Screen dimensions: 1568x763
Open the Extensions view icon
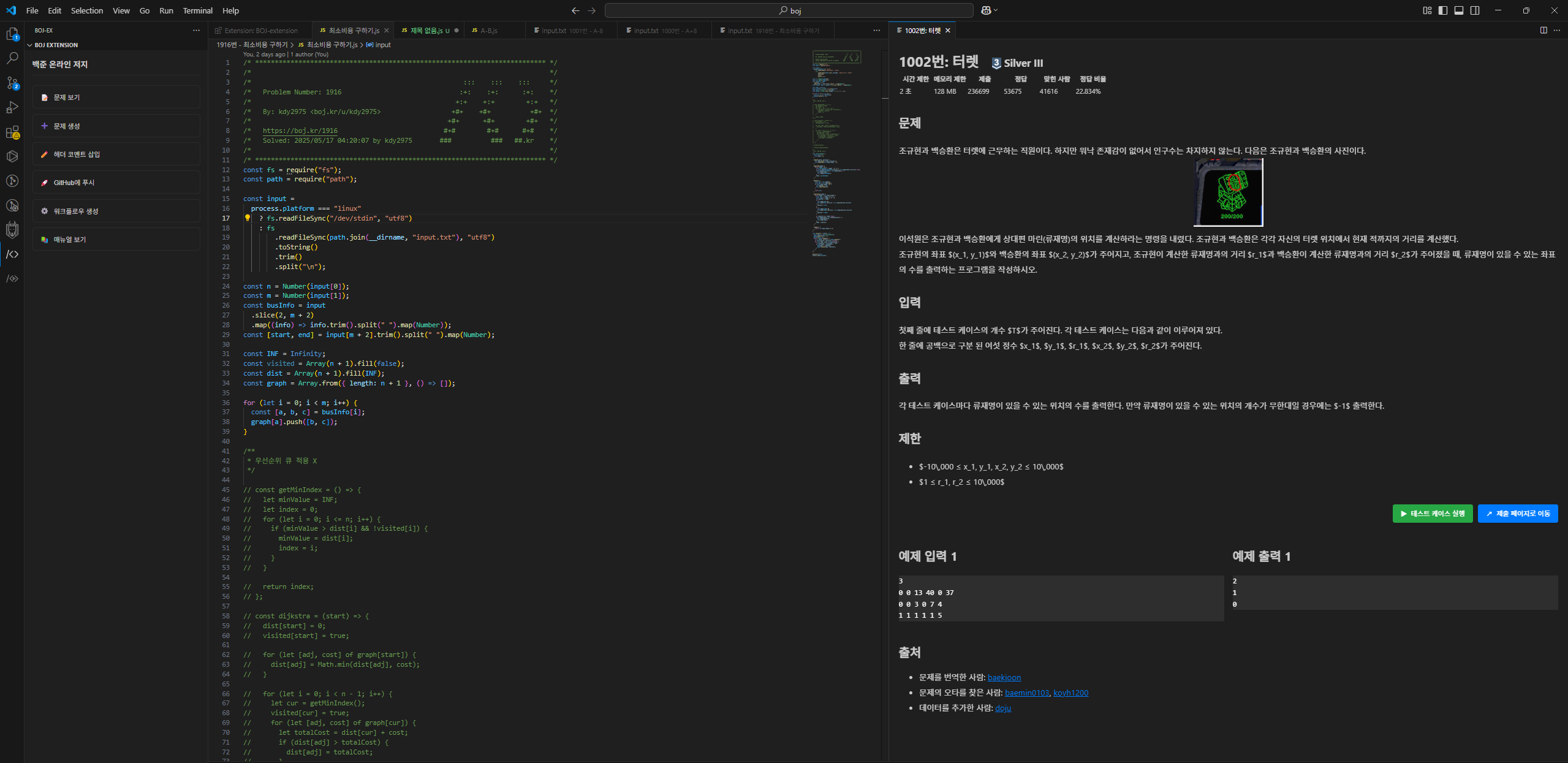coord(12,132)
